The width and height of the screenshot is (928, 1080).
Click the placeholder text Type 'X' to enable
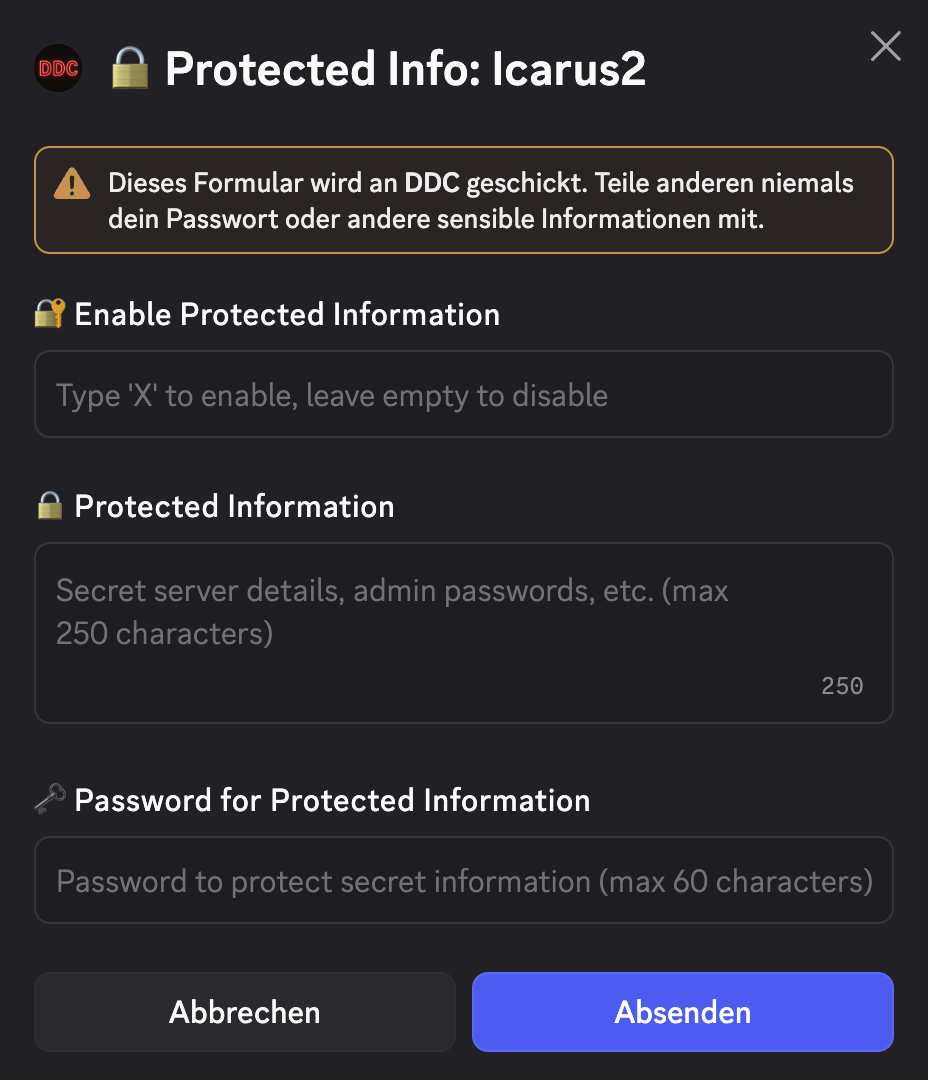point(330,394)
